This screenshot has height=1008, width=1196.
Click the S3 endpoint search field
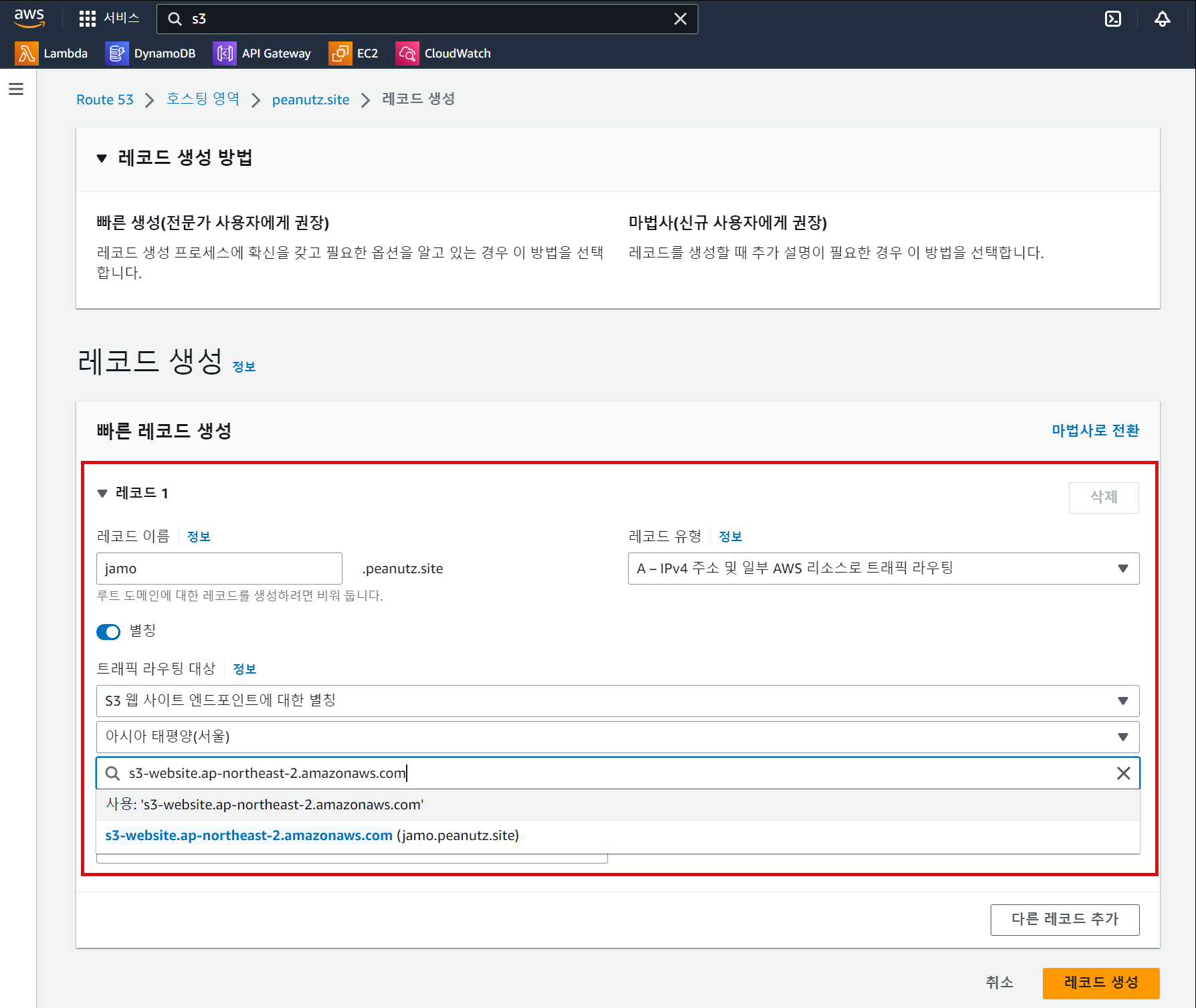(618, 773)
